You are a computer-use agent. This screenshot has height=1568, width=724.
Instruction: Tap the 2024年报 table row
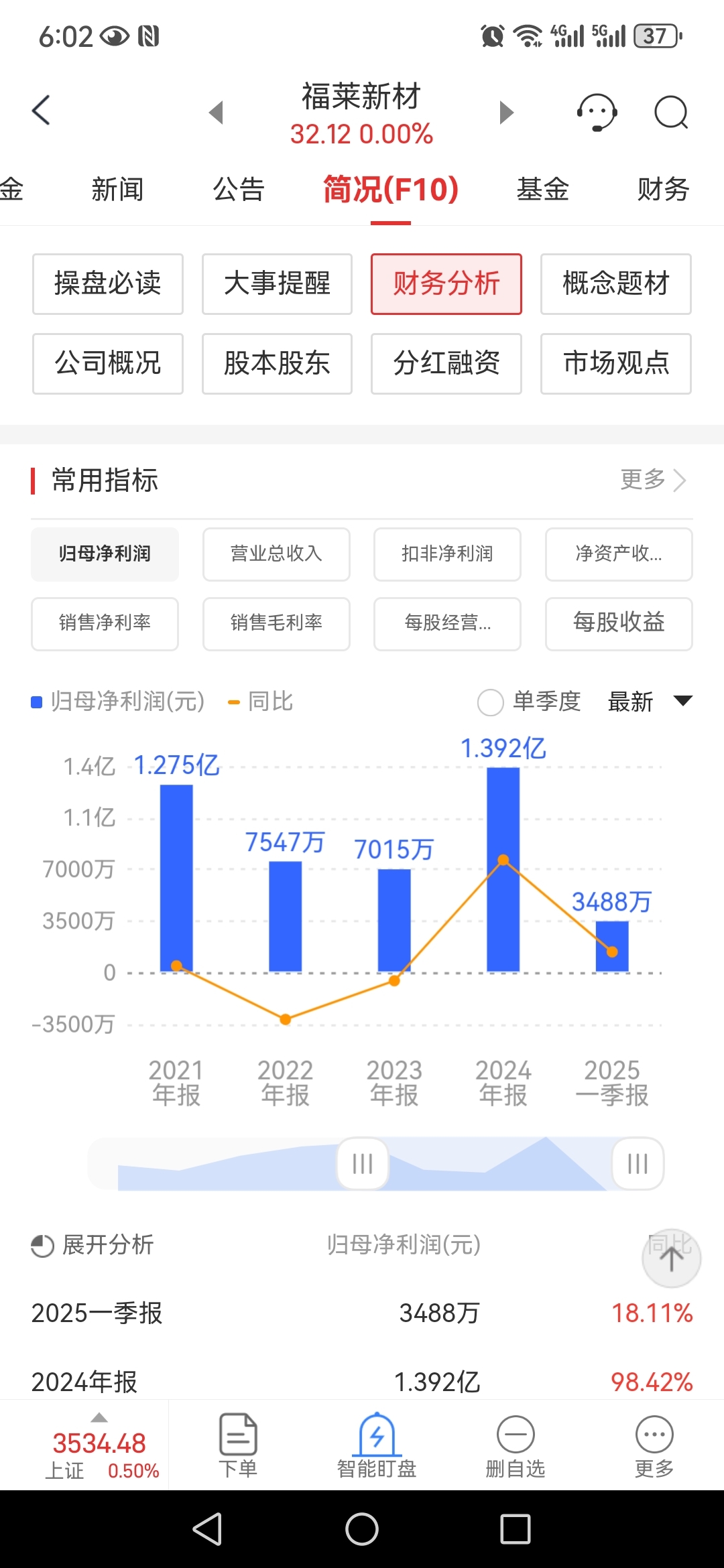click(362, 1382)
